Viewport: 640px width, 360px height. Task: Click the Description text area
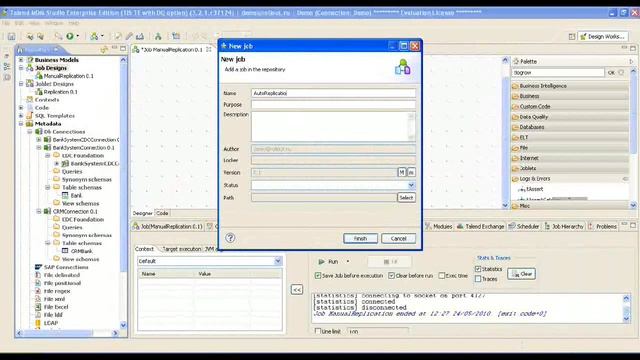(x=333, y=127)
